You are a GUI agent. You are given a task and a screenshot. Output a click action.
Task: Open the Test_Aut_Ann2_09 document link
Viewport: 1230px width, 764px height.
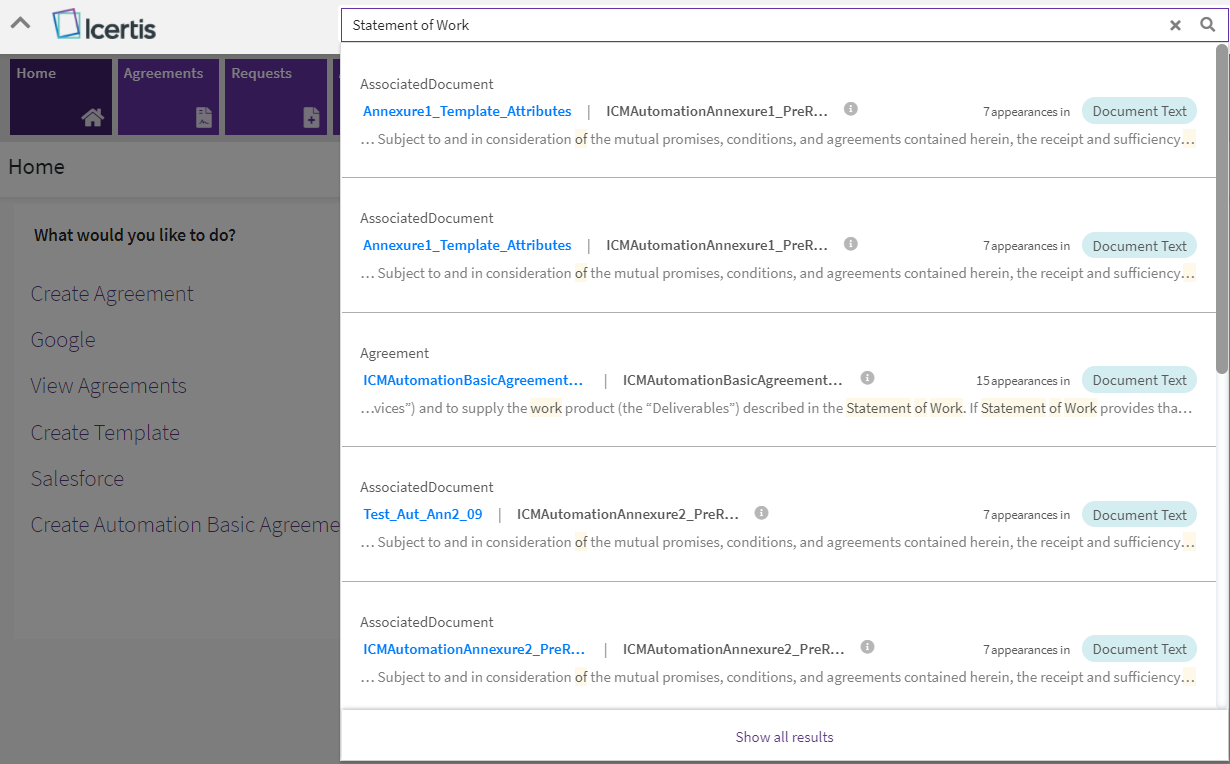pyautogui.click(x=423, y=514)
